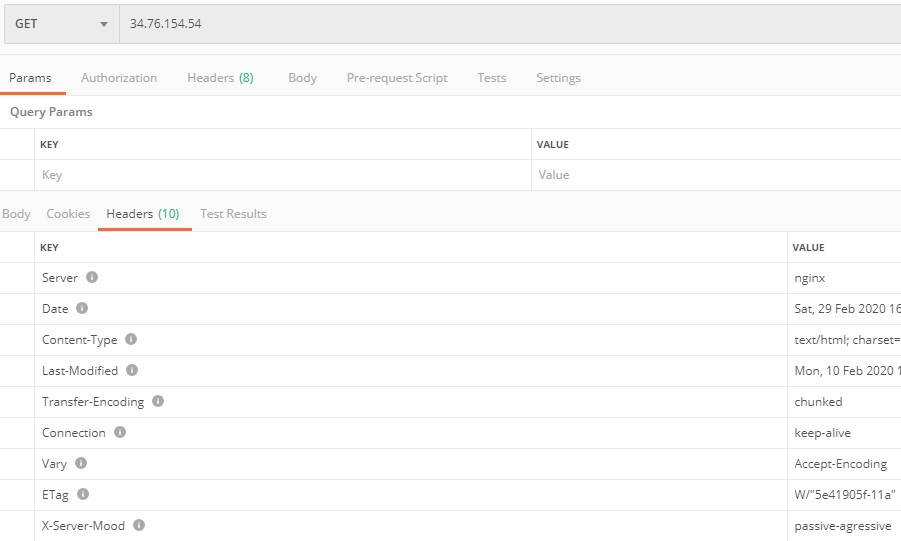
Task: View the Test Results tab
Action: pos(233,214)
